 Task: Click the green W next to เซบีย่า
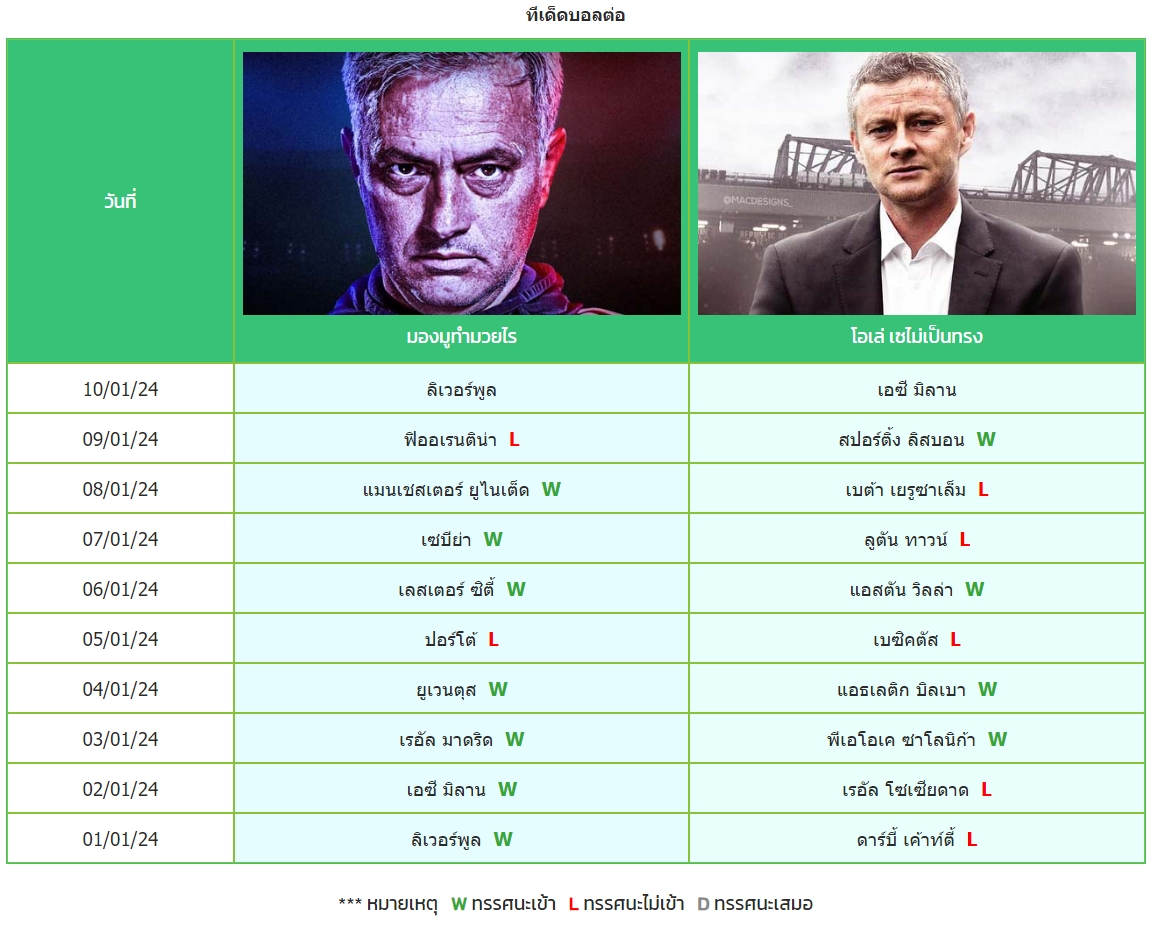[493, 540]
